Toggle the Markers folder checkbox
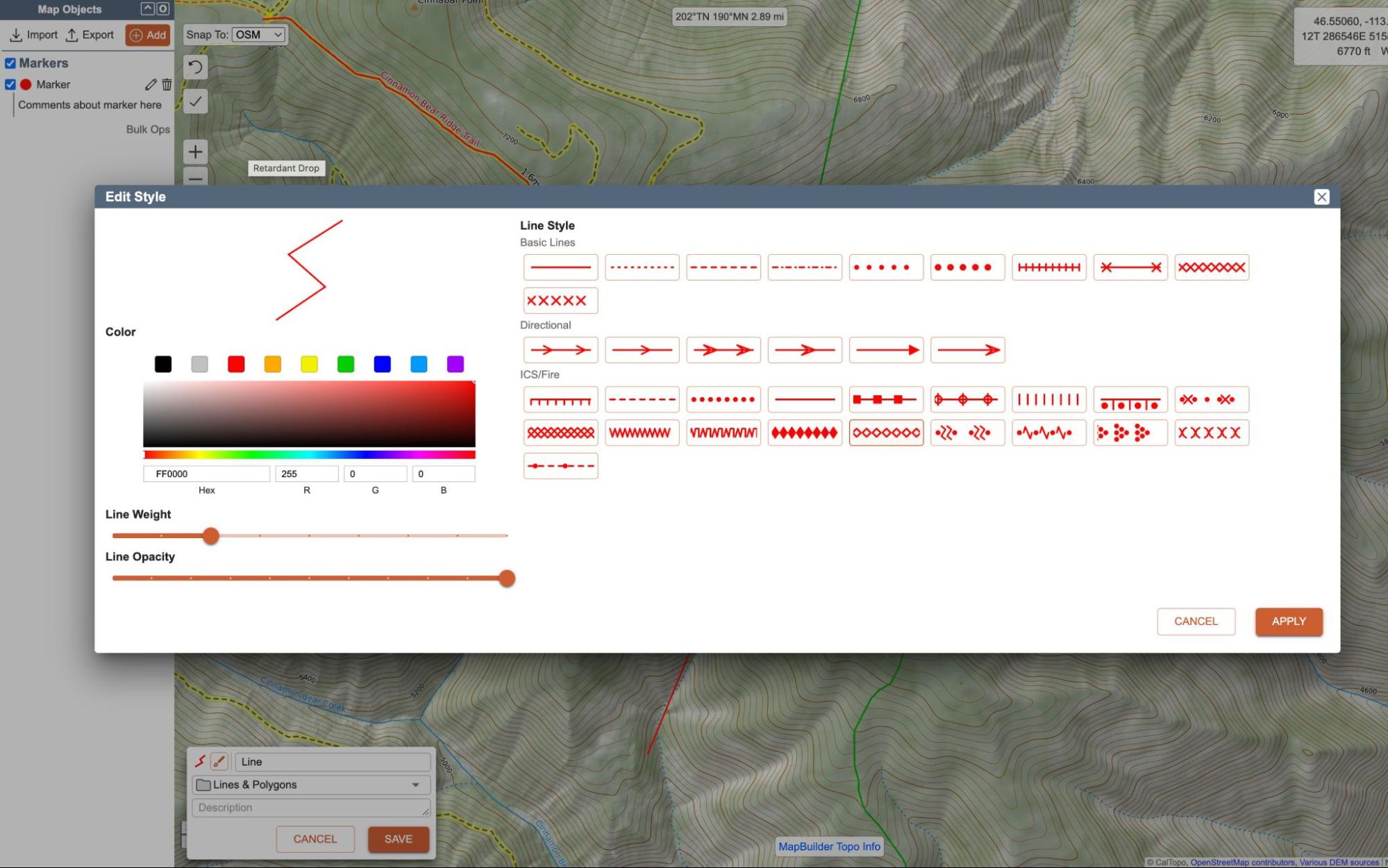Viewport: 1388px width, 868px height. coord(10,63)
